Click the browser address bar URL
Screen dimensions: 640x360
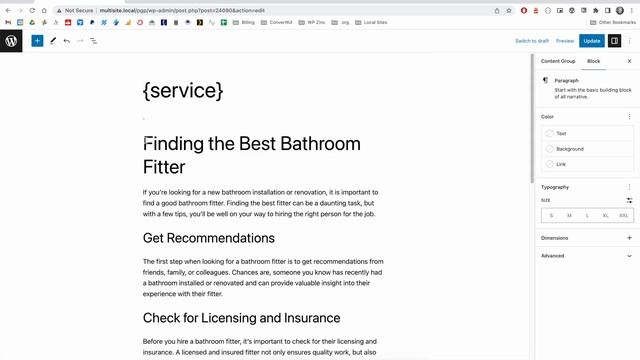click(182, 11)
